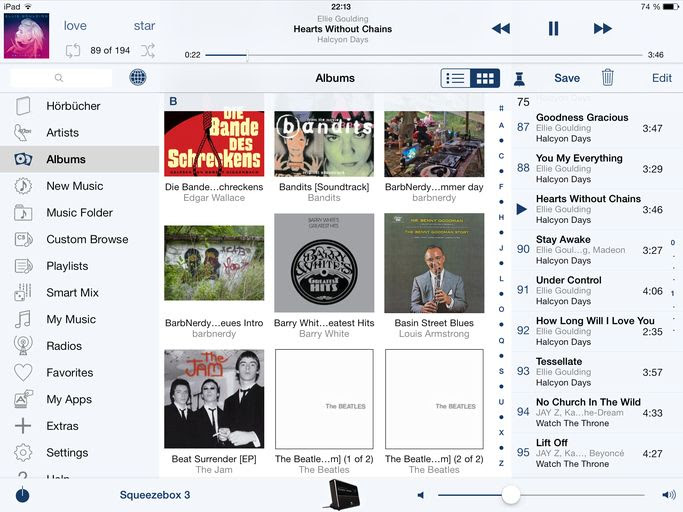This screenshot has width=683, height=512.
Task: Click the Smart Mix dice icon
Action: [23, 292]
